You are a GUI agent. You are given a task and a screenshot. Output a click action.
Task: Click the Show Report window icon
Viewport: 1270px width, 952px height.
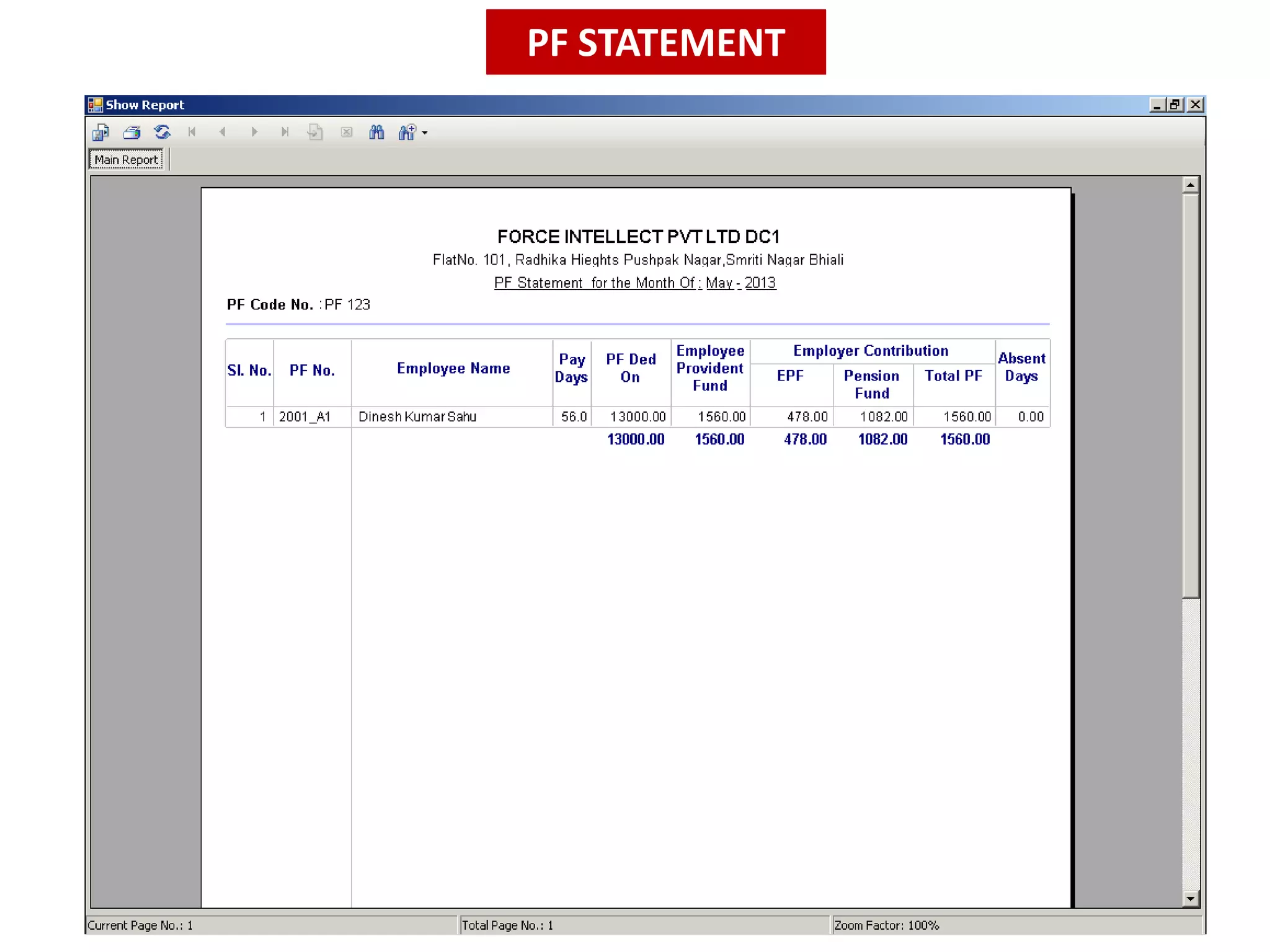coord(95,105)
